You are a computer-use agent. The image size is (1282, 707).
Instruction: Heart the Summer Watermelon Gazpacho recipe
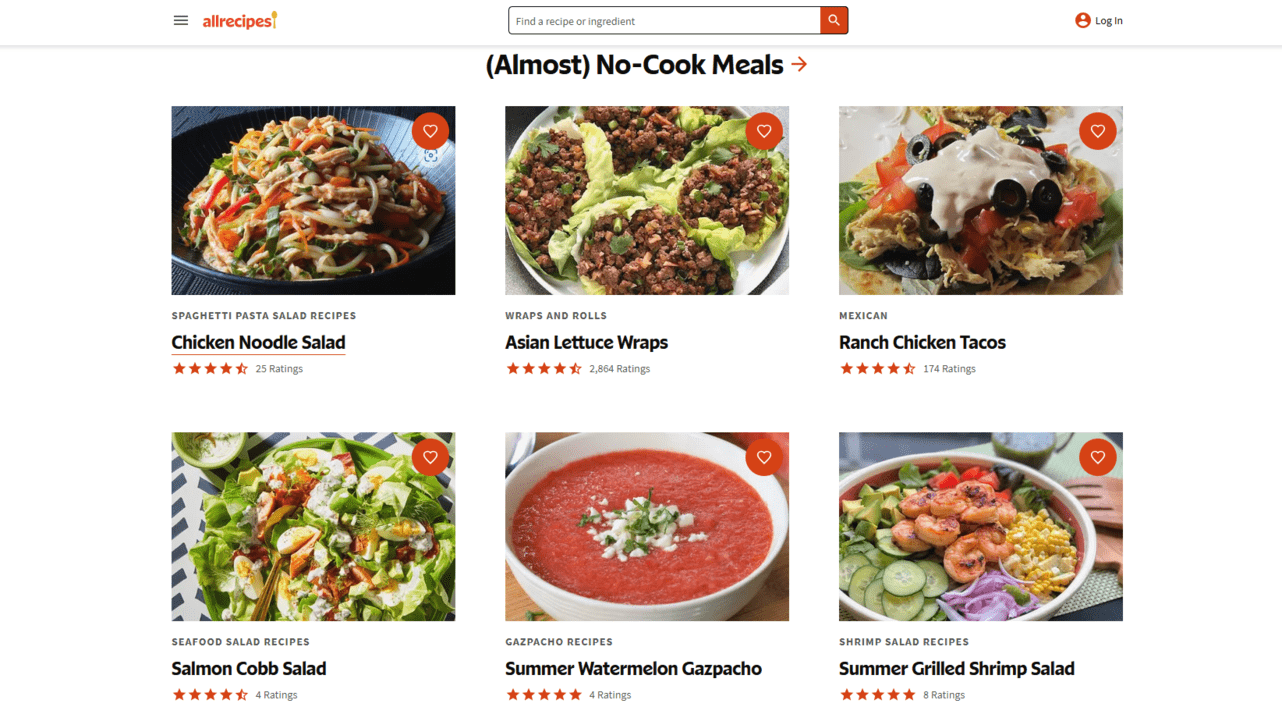(764, 457)
